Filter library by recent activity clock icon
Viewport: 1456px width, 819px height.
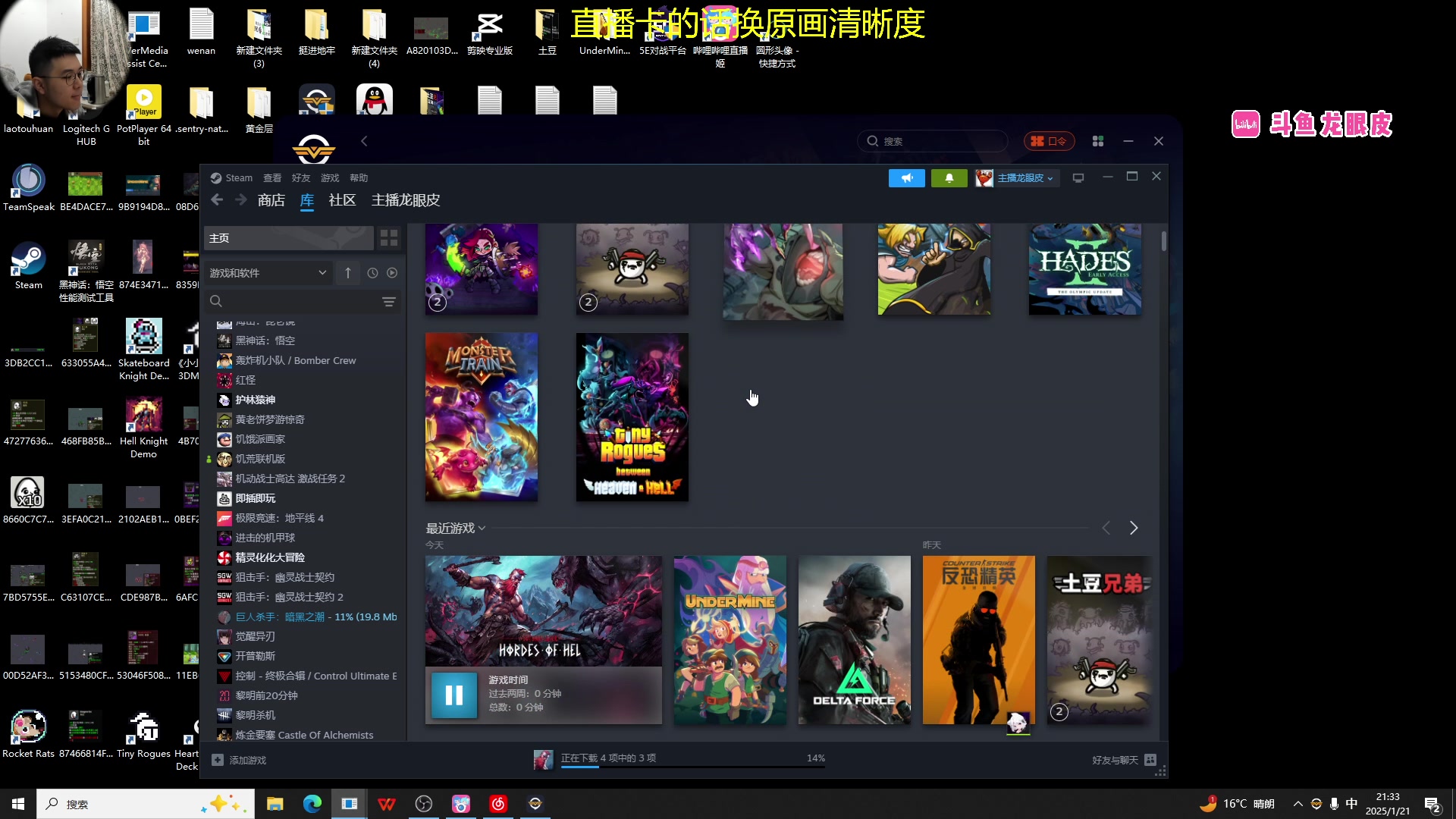coord(372,273)
